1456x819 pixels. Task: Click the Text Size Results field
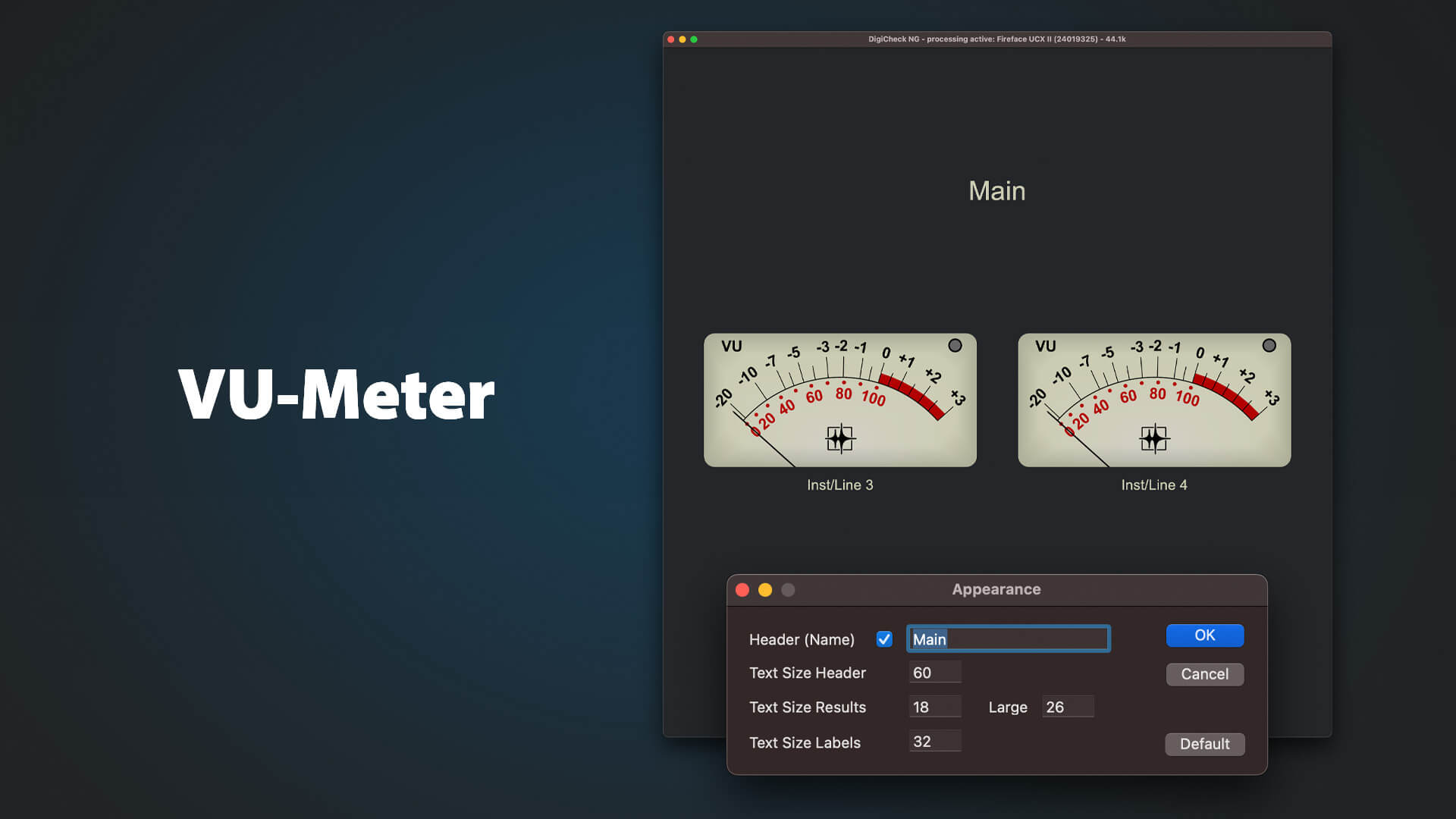click(x=935, y=707)
